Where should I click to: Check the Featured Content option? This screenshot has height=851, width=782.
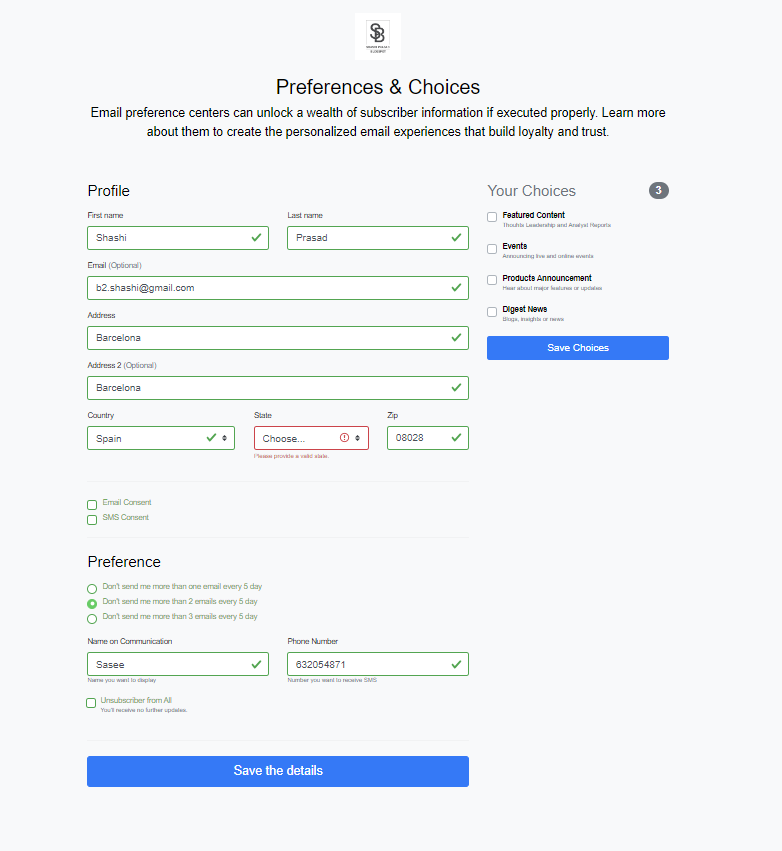(x=492, y=217)
